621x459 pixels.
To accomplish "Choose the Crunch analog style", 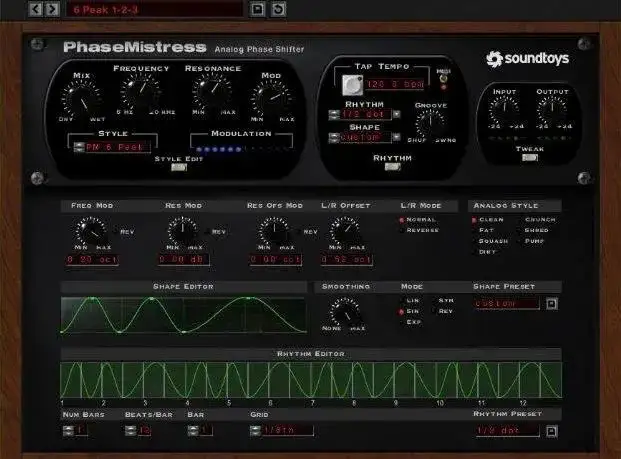I will pos(536,218).
